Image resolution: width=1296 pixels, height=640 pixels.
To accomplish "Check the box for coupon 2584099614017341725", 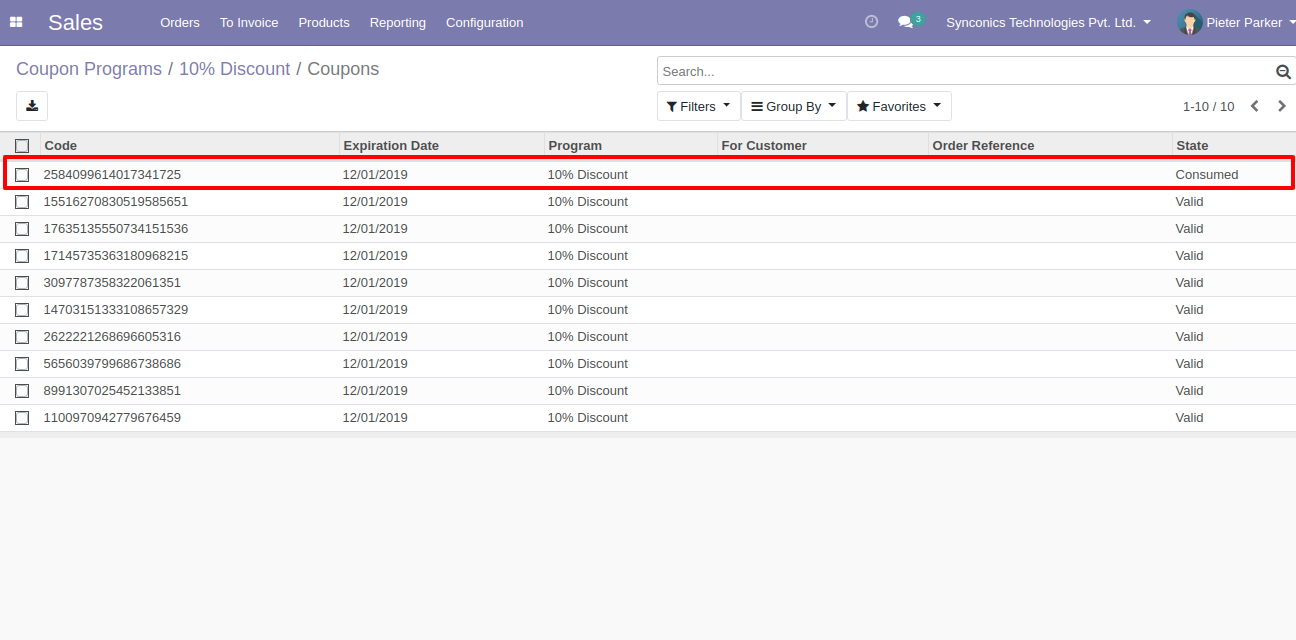I will 22,175.
